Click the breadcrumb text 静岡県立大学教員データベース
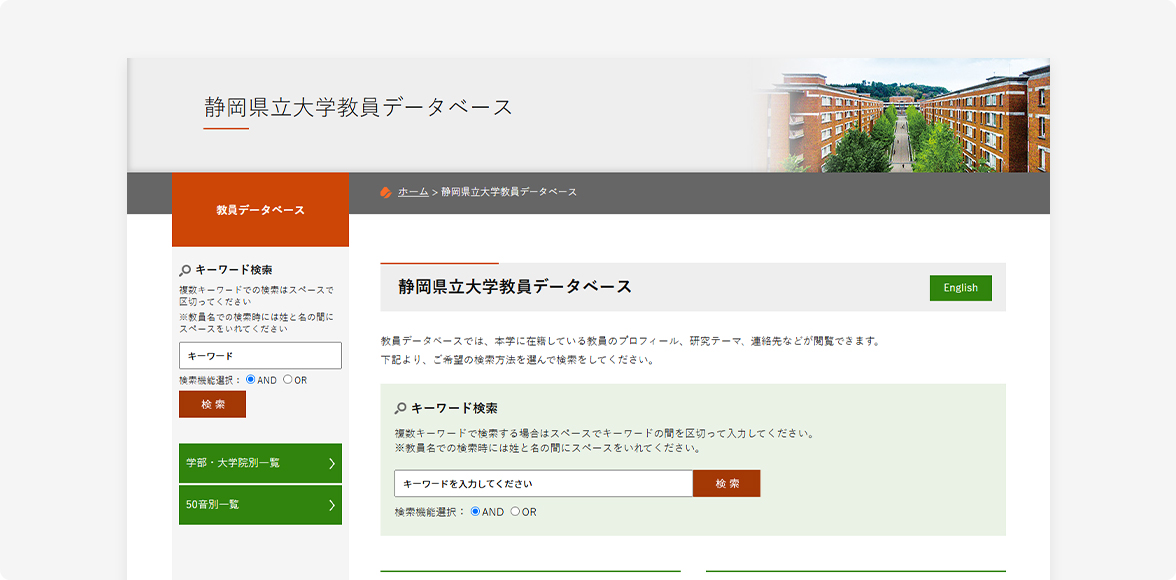1176x580 pixels. 509,192
